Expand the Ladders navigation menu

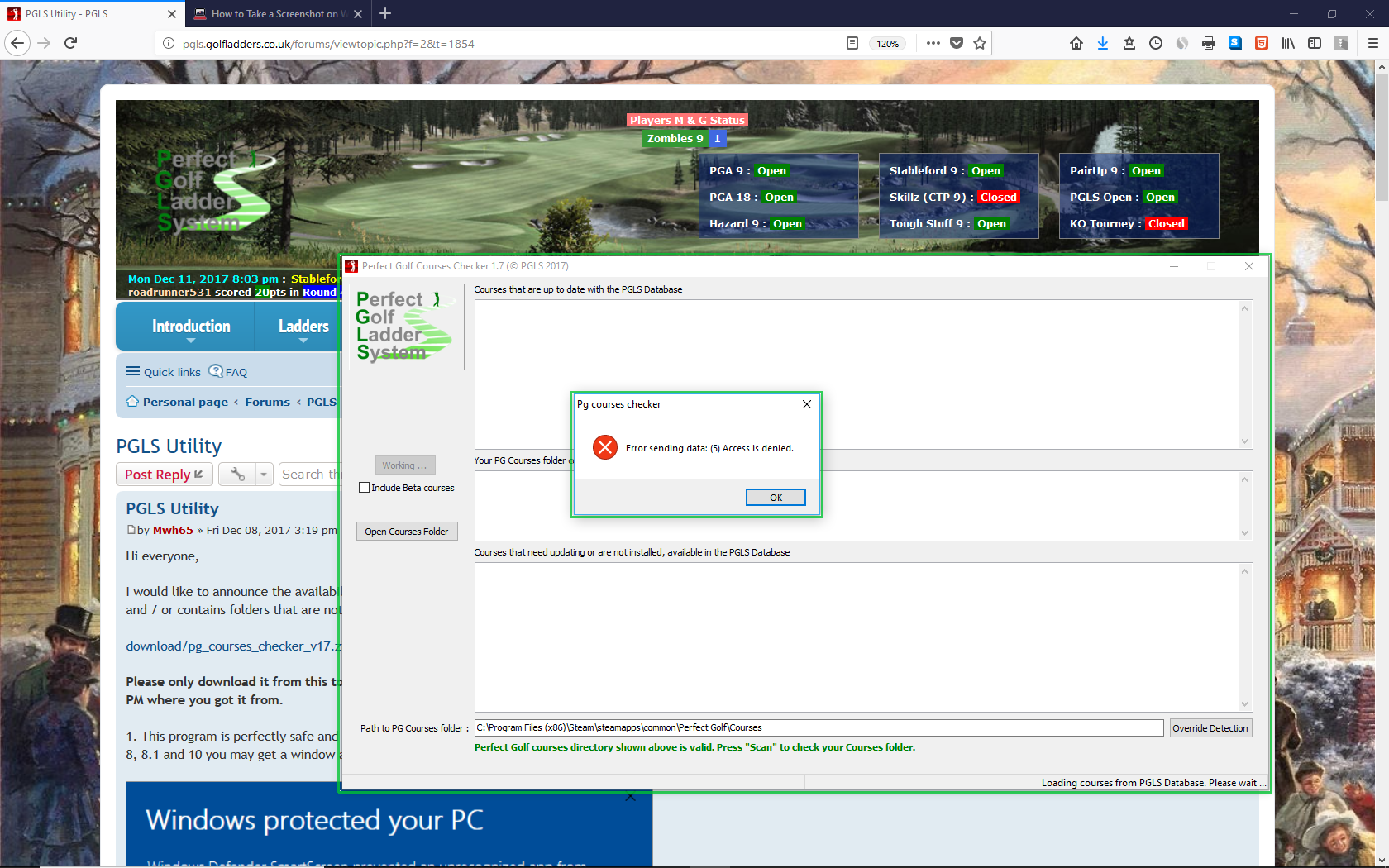(x=303, y=327)
